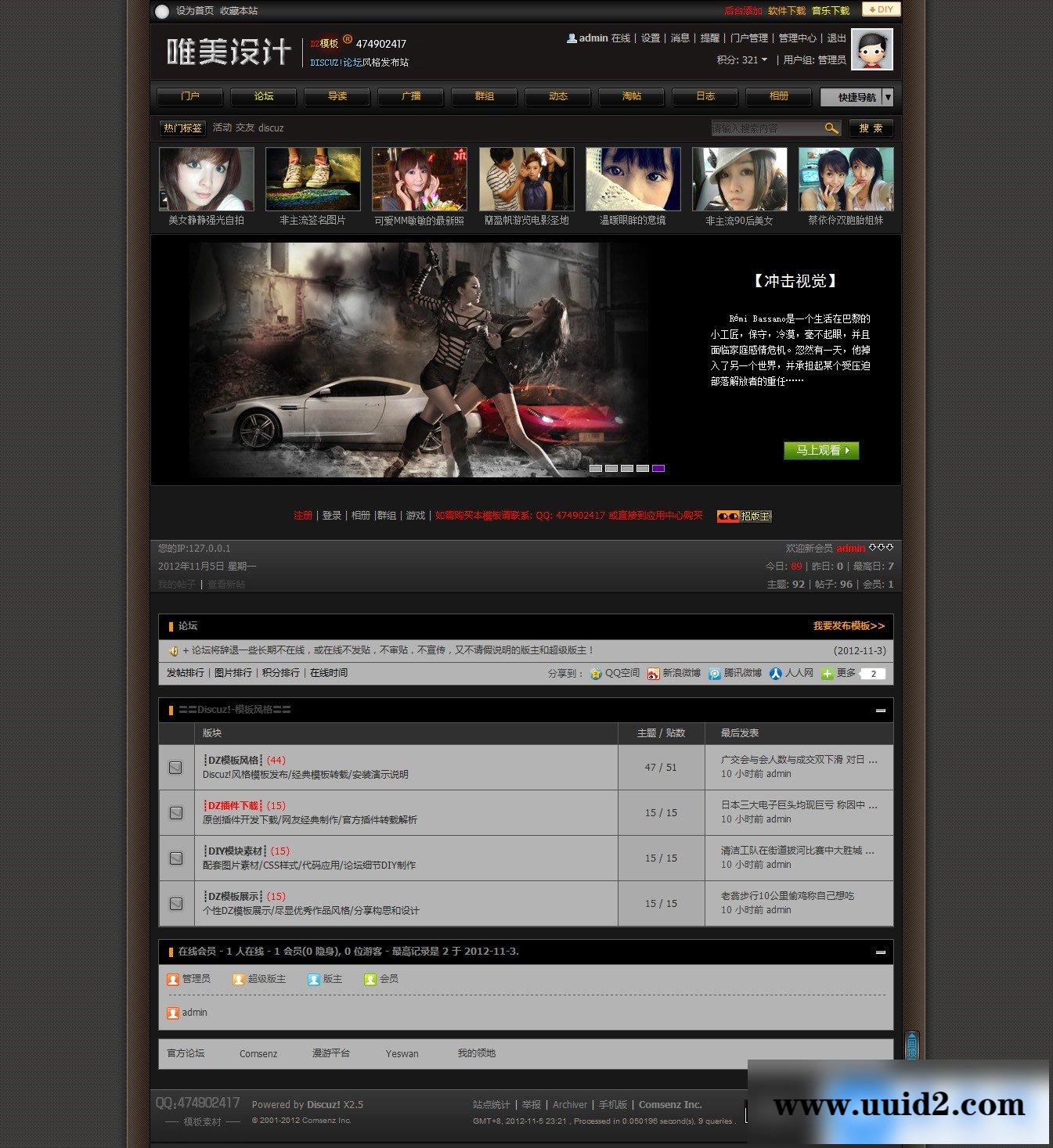Viewport: 1053px width, 1148px height.
Task: Open the 美女静静强光自拍 thumbnail
Action: 207,179
